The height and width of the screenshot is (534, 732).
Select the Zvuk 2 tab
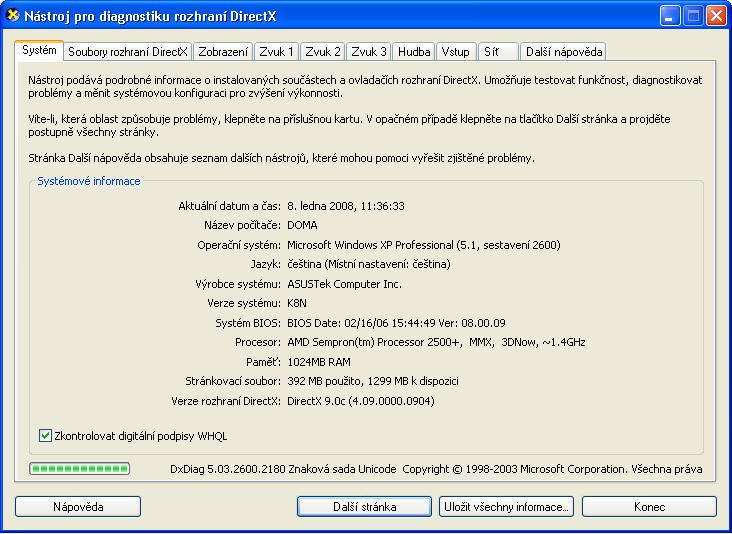pos(323,51)
